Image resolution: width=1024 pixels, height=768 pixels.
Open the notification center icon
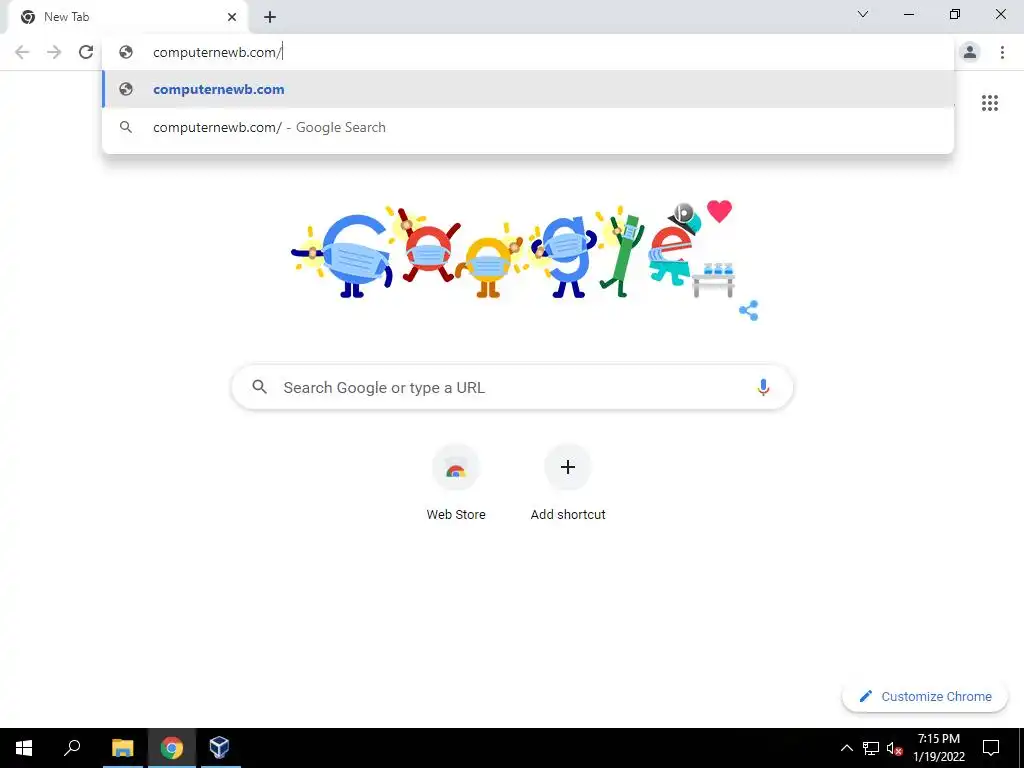[991, 748]
